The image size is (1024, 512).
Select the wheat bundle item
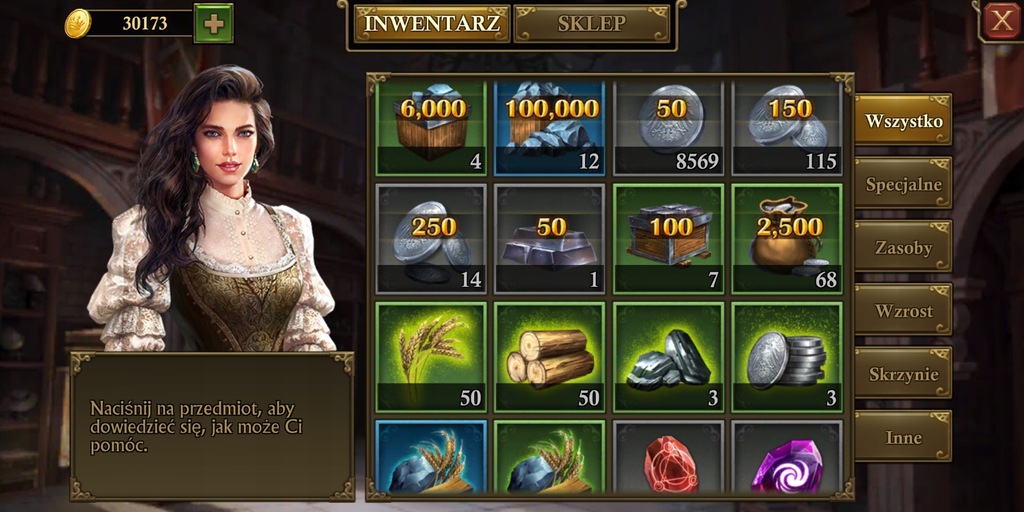tap(431, 357)
